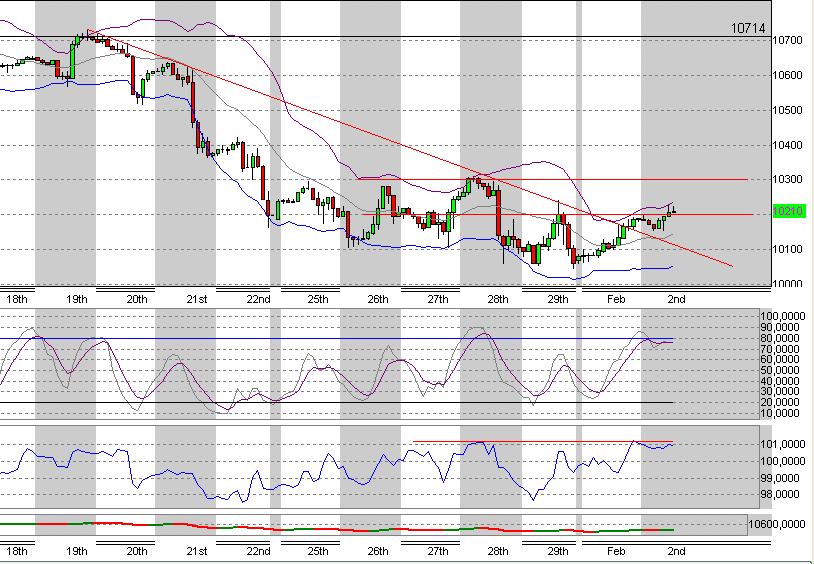Click the 101,0000 momentum scale label
The image size is (814, 564).
click(x=783, y=445)
